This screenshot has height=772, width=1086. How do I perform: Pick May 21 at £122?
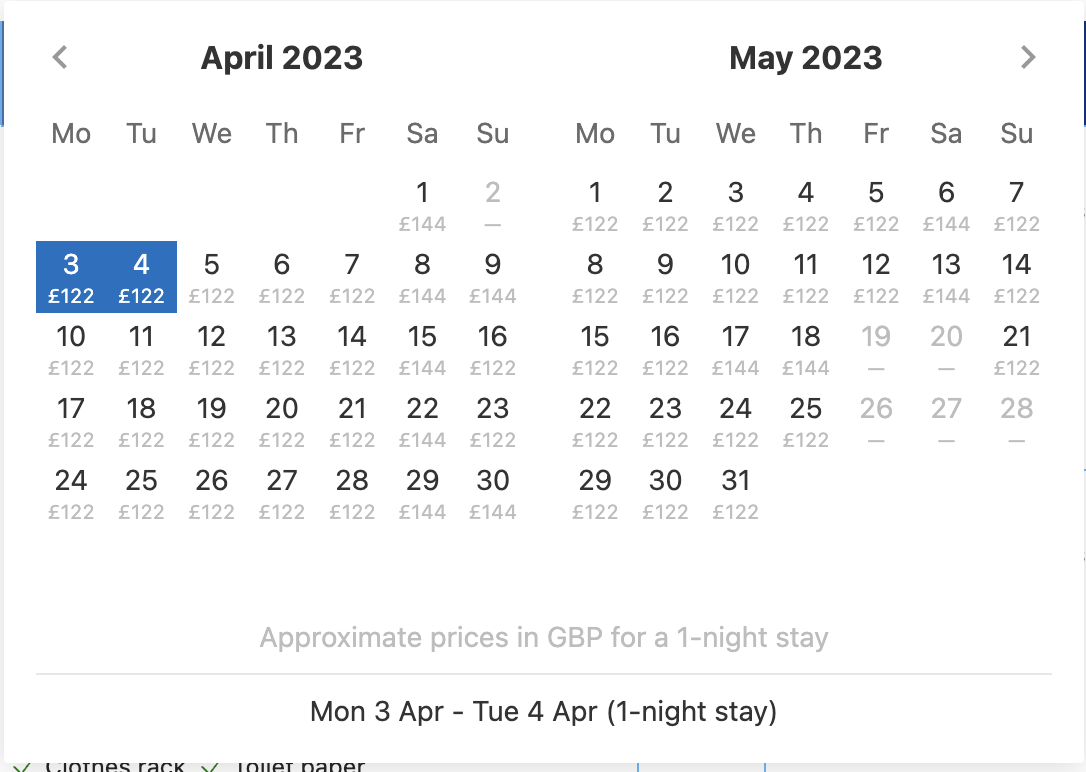coord(1017,349)
